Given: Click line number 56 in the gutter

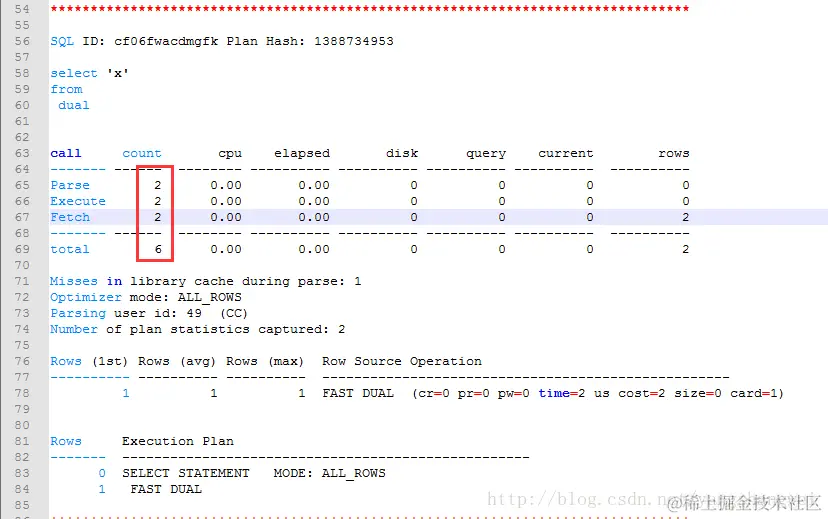Looking at the screenshot, I should 22,41.
